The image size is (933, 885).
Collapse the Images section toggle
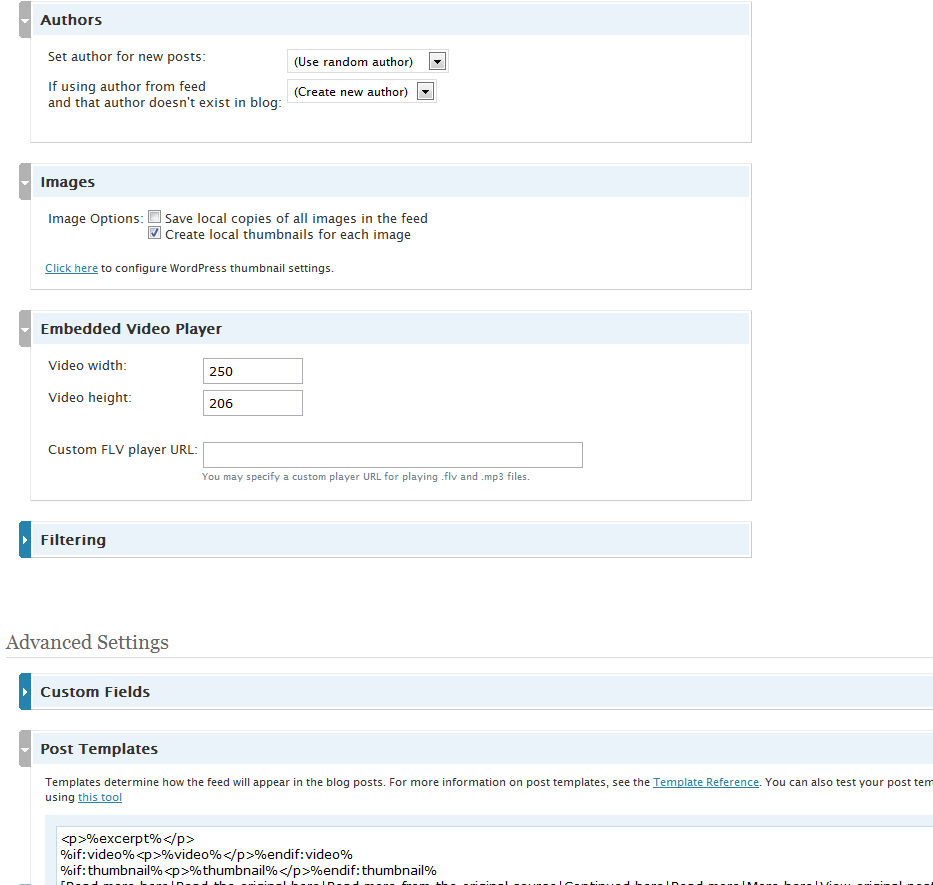point(25,182)
